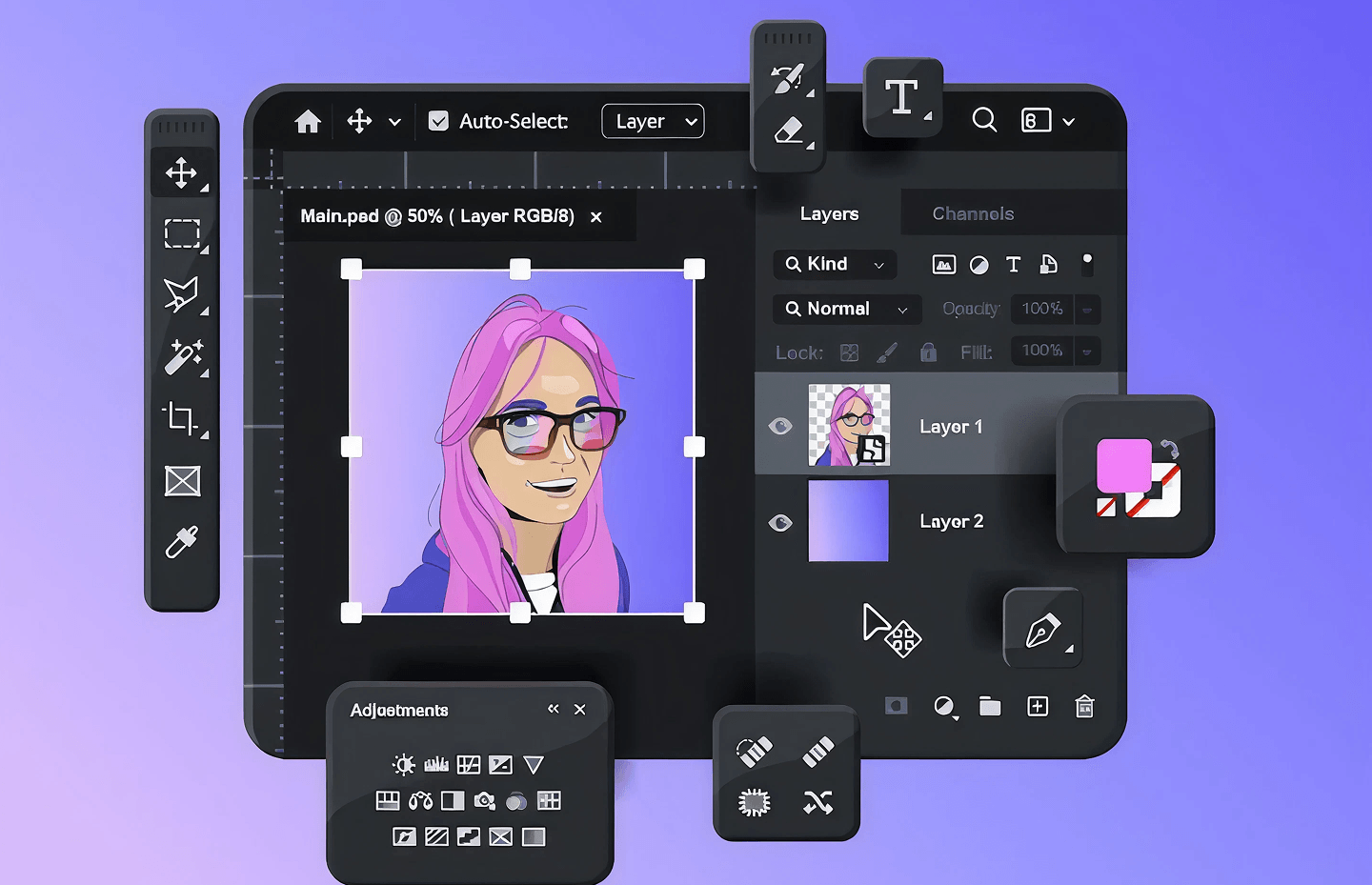
Task: Hide Layer 2 with eye icon
Action: (780, 522)
